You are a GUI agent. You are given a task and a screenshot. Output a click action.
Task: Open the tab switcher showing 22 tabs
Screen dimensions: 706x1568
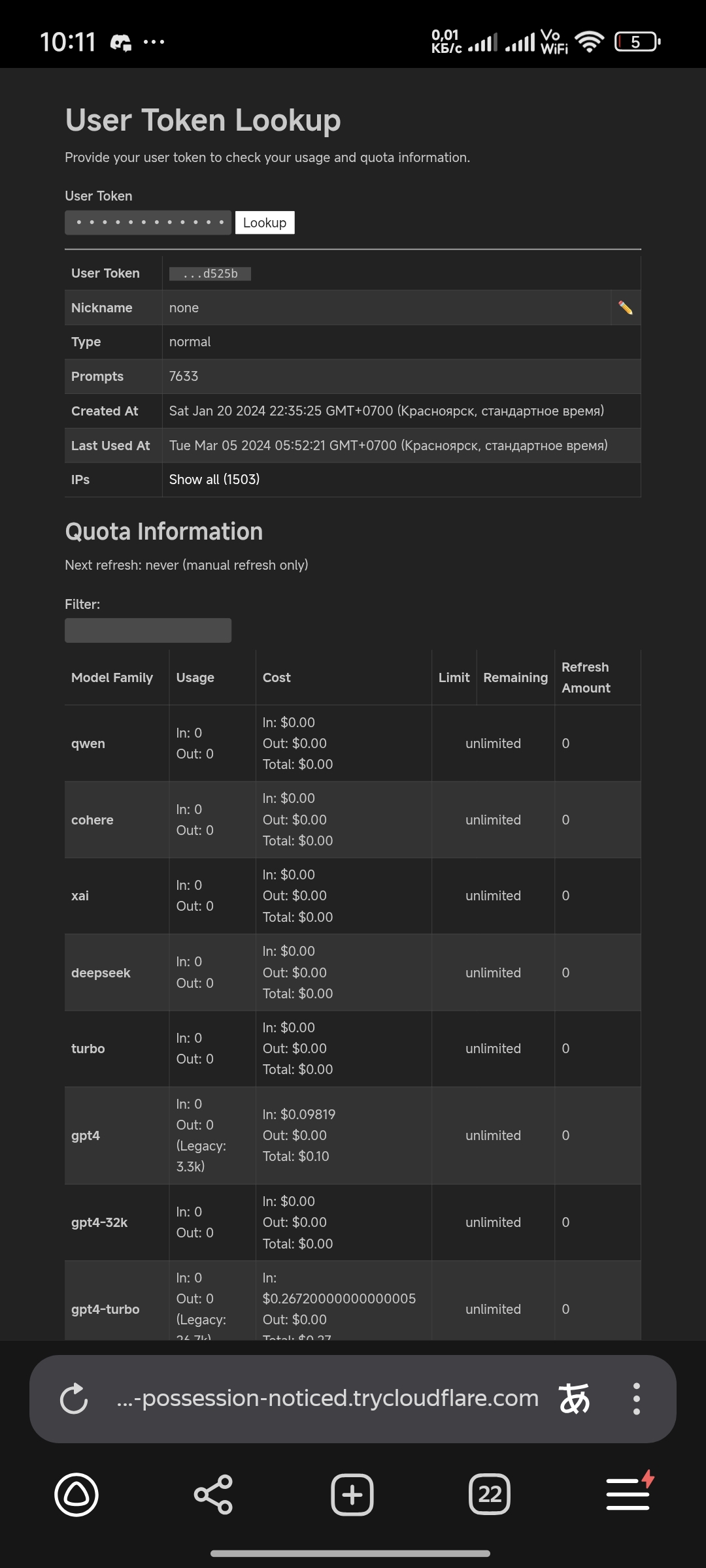(490, 1494)
